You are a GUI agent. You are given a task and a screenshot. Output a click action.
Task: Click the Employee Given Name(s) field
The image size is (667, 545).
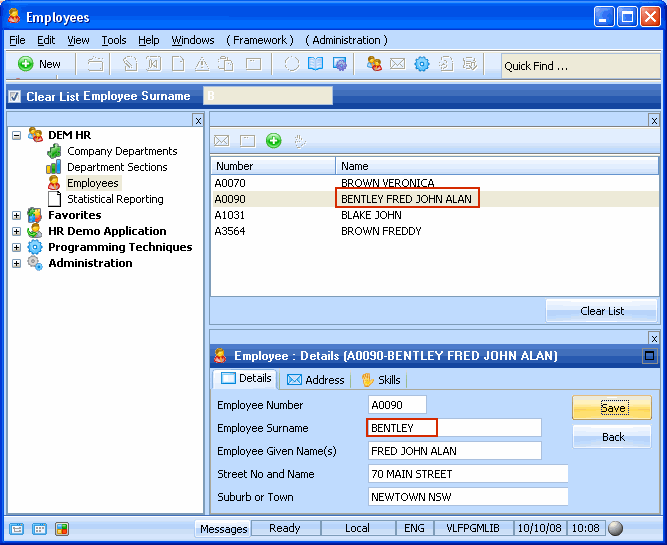[x=455, y=451]
